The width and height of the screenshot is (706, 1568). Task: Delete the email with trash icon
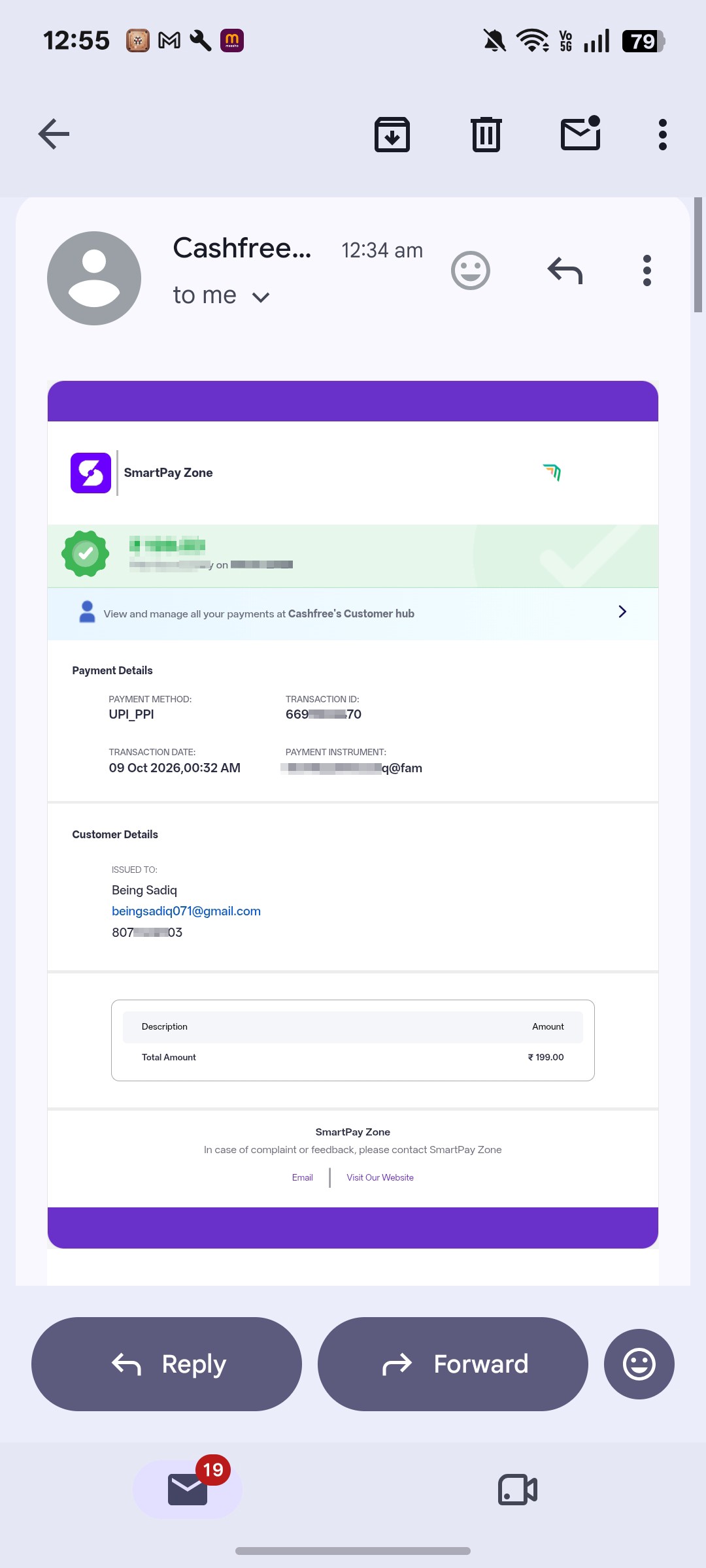tap(486, 135)
